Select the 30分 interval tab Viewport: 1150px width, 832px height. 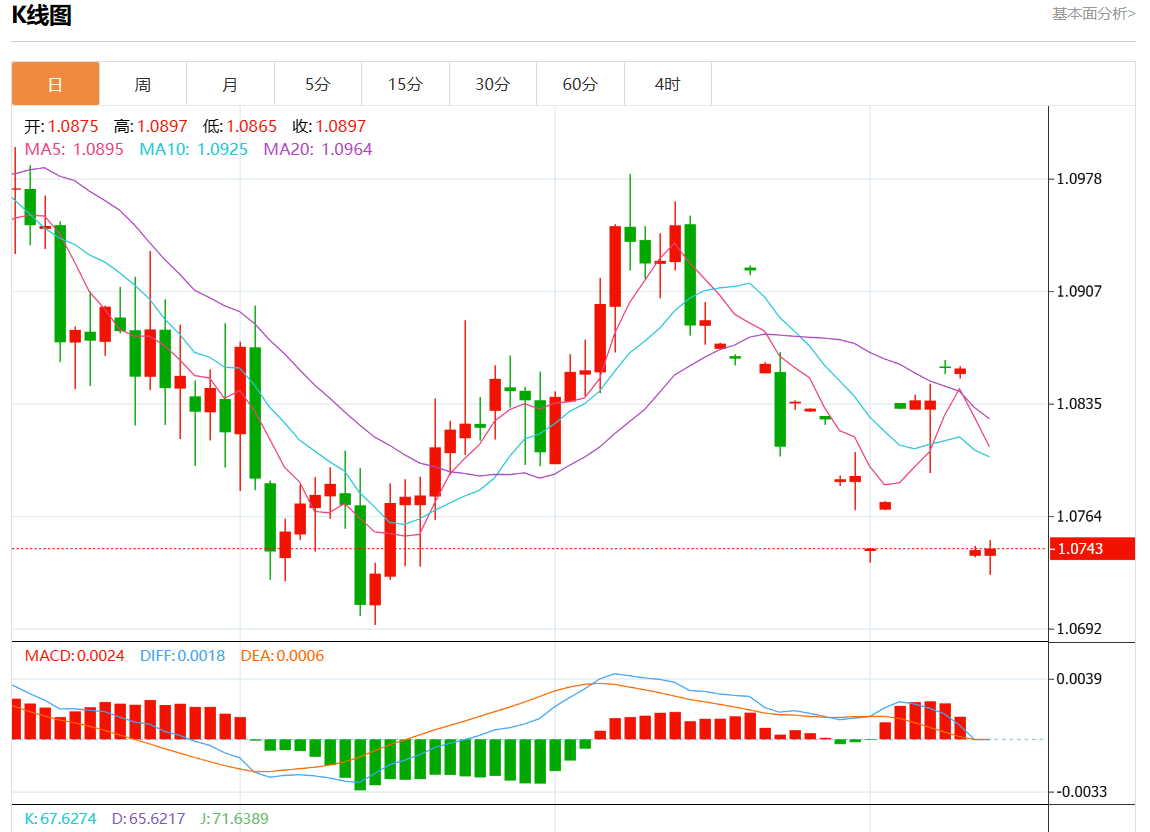point(492,84)
